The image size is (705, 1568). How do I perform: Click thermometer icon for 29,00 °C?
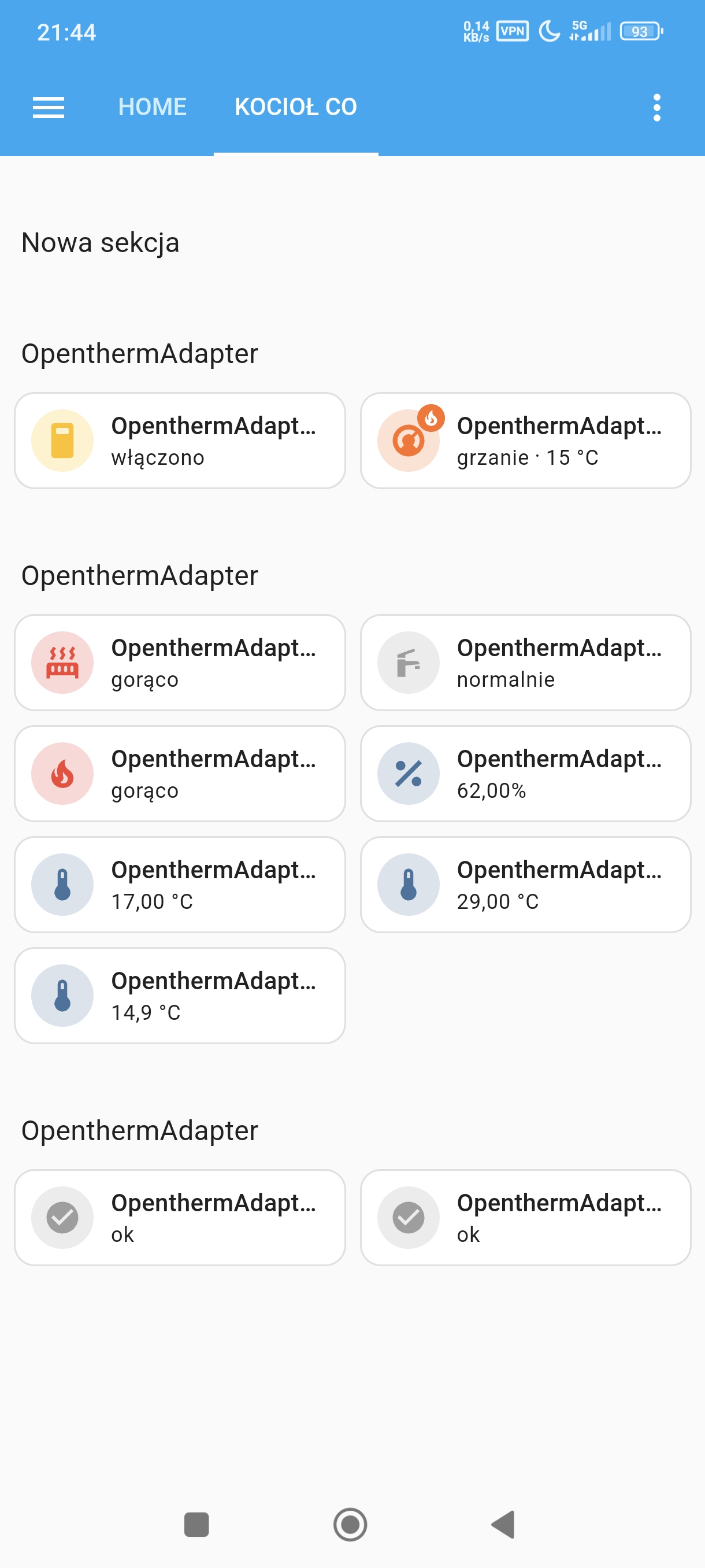click(408, 885)
